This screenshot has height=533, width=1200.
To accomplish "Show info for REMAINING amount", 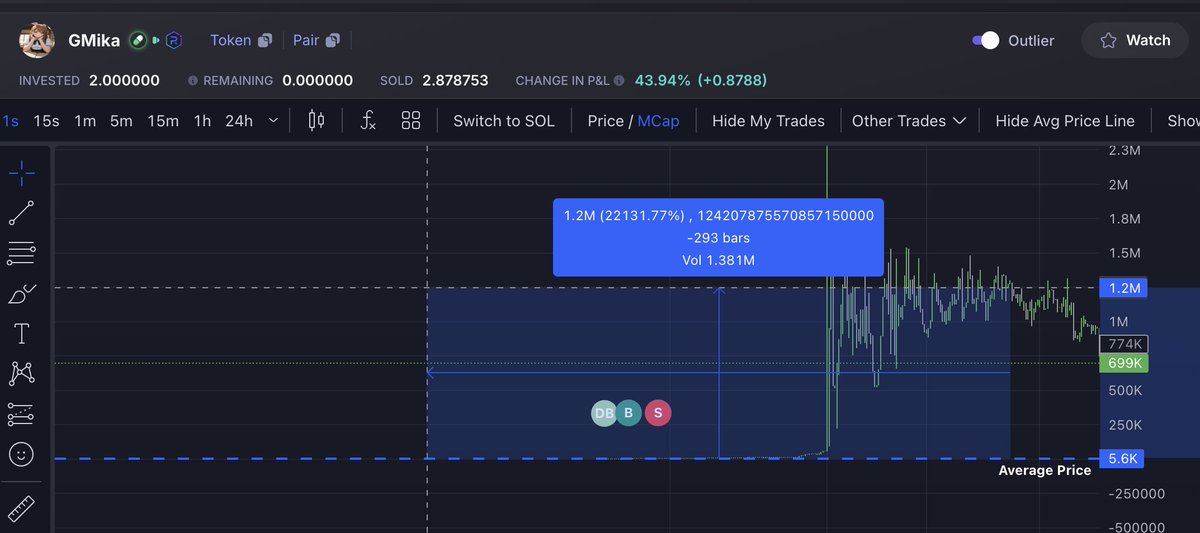I will pyautogui.click(x=194, y=81).
